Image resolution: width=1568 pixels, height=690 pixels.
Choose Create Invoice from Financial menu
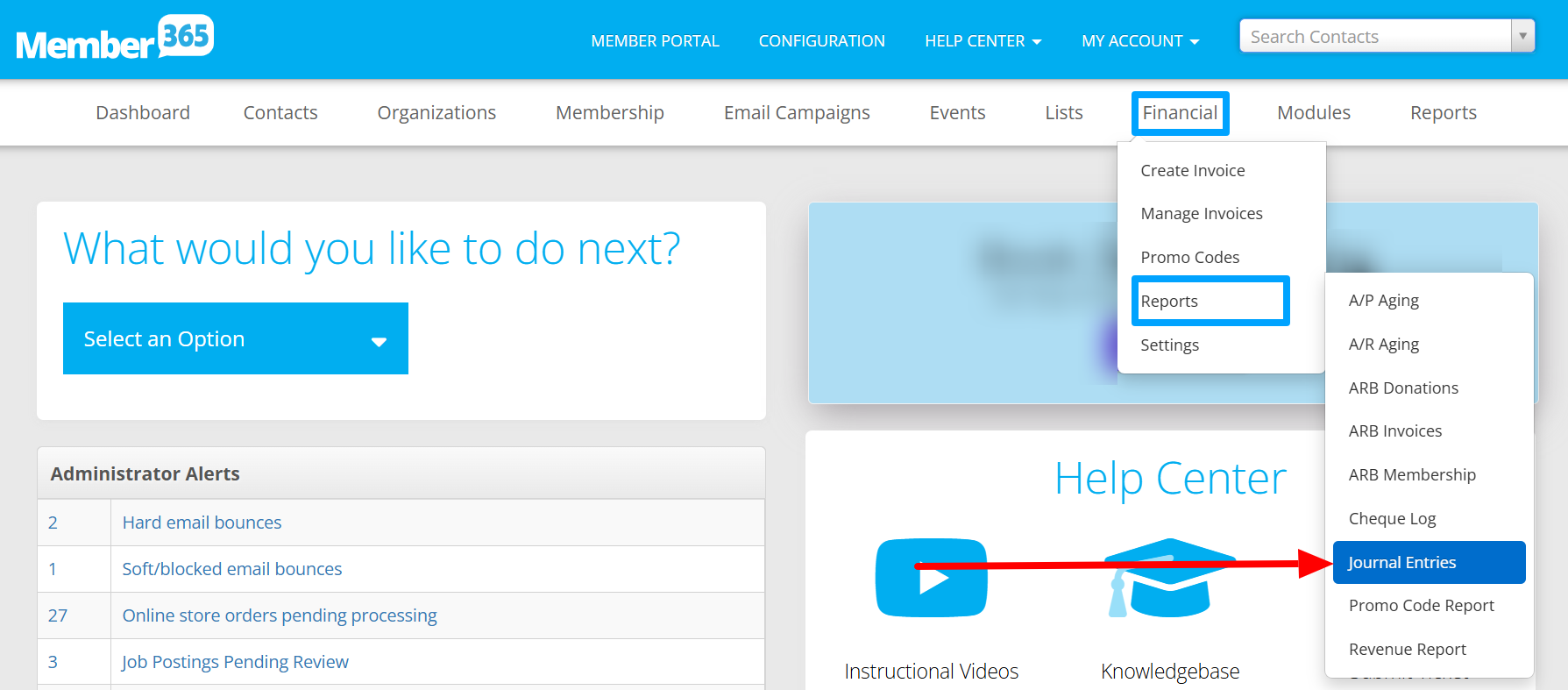click(1193, 170)
